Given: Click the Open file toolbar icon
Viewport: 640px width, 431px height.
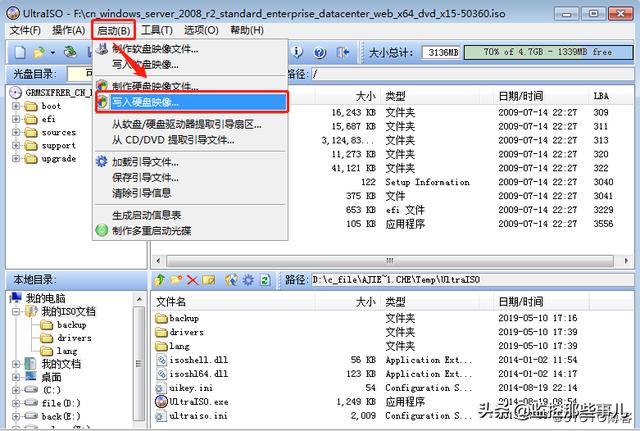Looking at the screenshot, I should [x=39, y=52].
